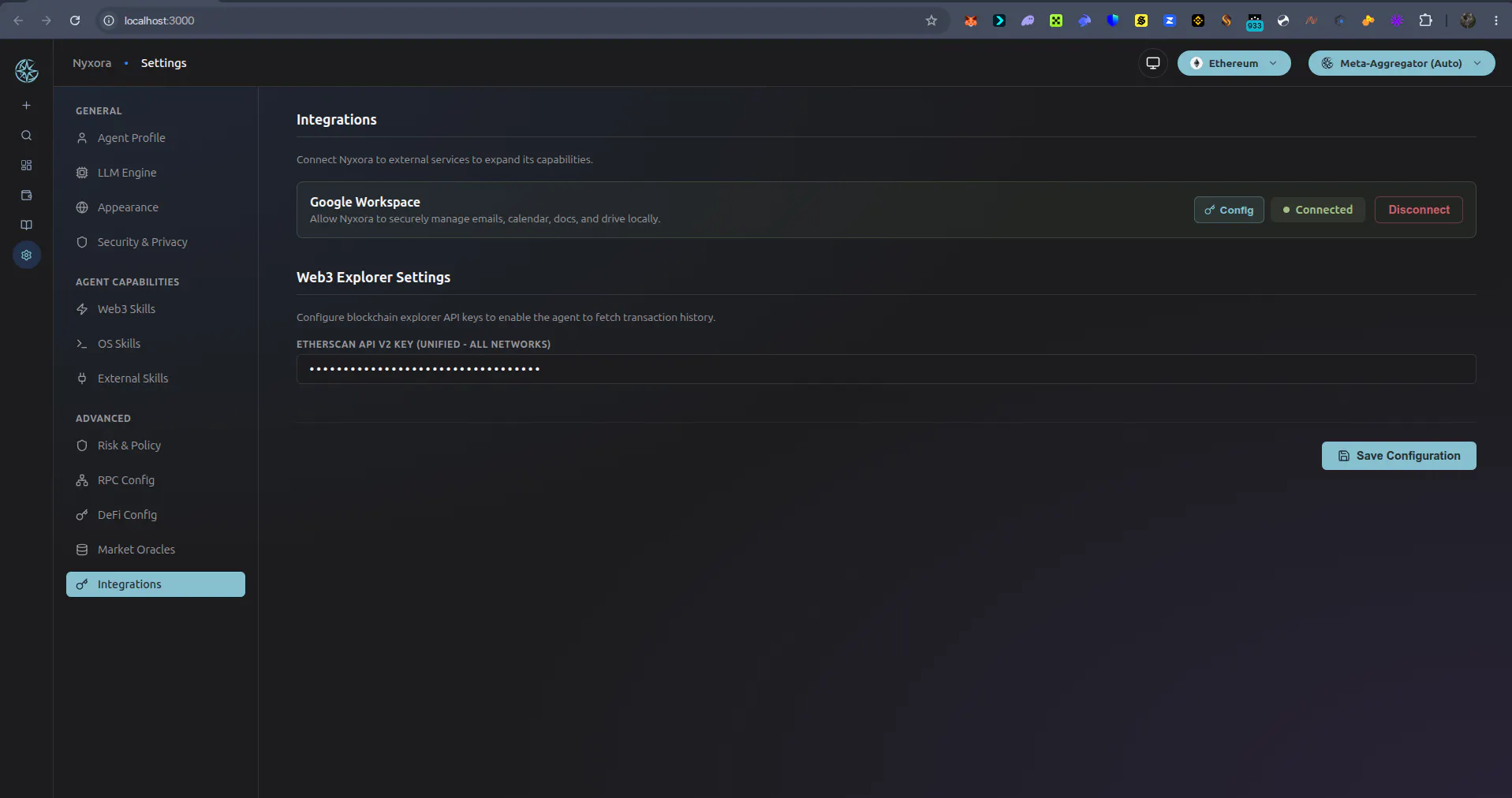Open DeFi Config section

click(155, 515)
